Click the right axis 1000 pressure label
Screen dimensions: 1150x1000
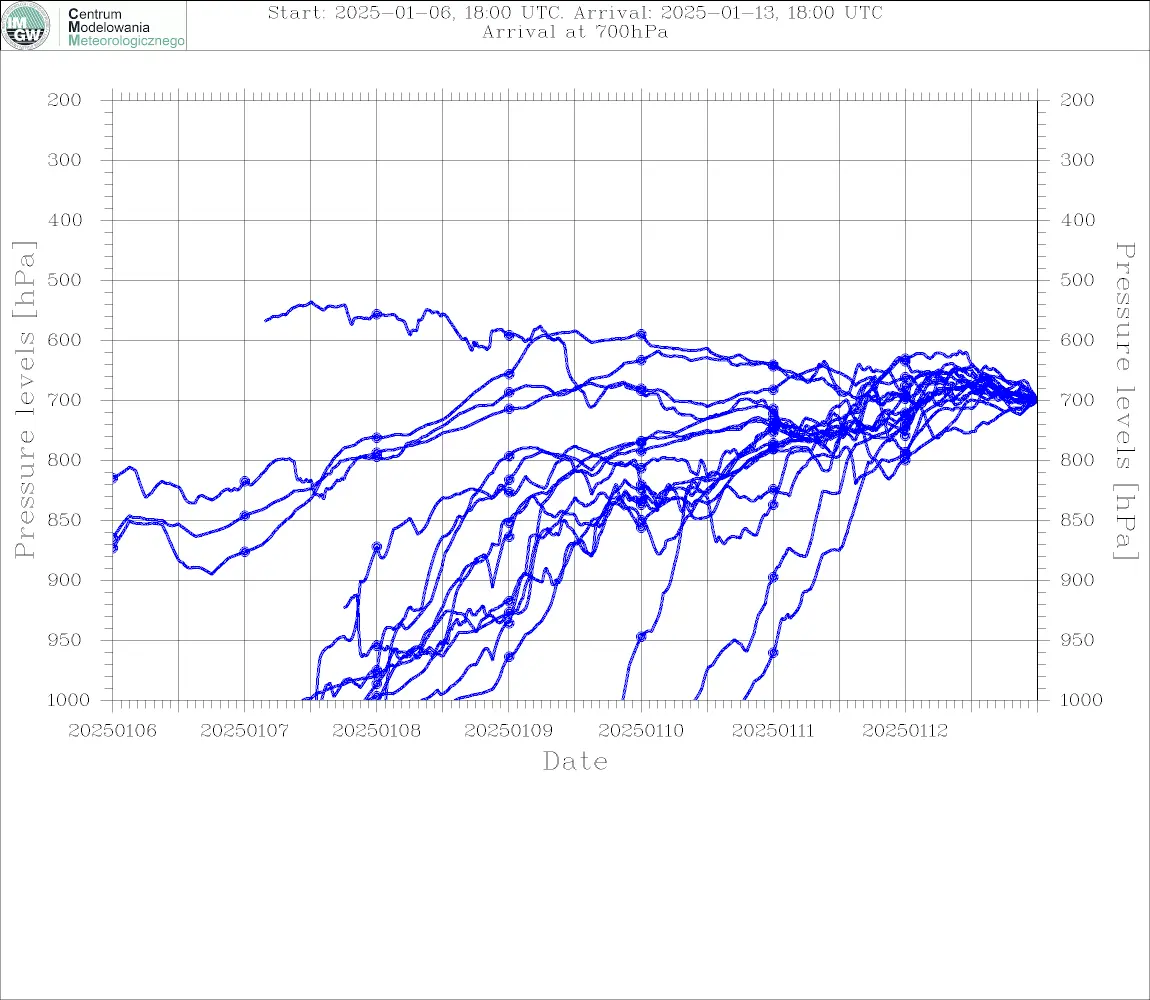point(1082,700)
